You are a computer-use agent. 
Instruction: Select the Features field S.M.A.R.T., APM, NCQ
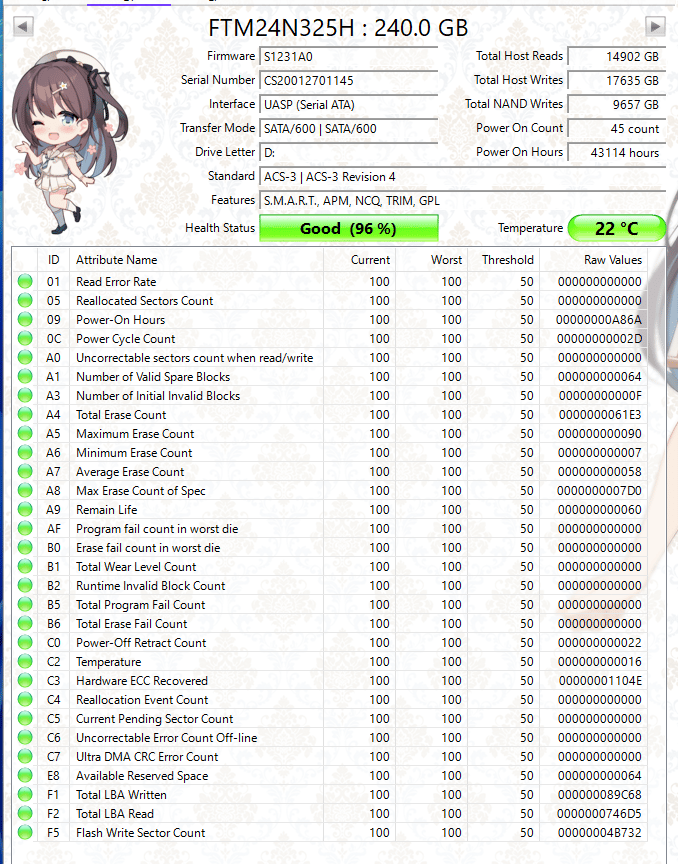pyautogui.click(x=462, y=201)
